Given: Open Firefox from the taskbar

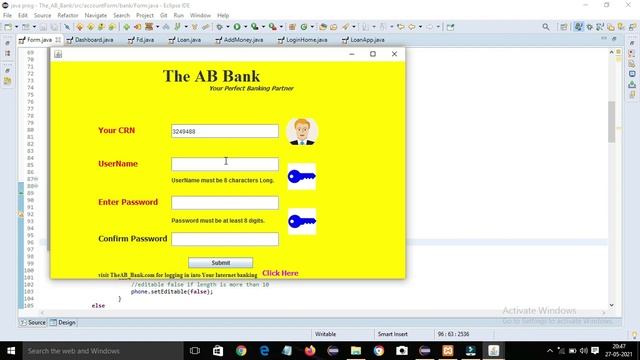Looking at the screenshot, I should point(310,351).
